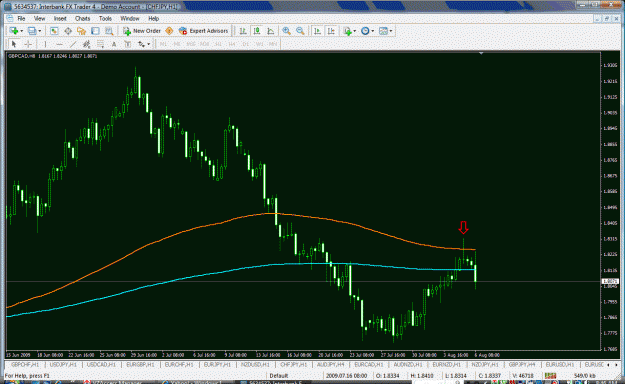Image resolution: width=625 pixels, height=384 pixels.
Task: Expand the arrows tool dropdown
Action: coord(148,44)
